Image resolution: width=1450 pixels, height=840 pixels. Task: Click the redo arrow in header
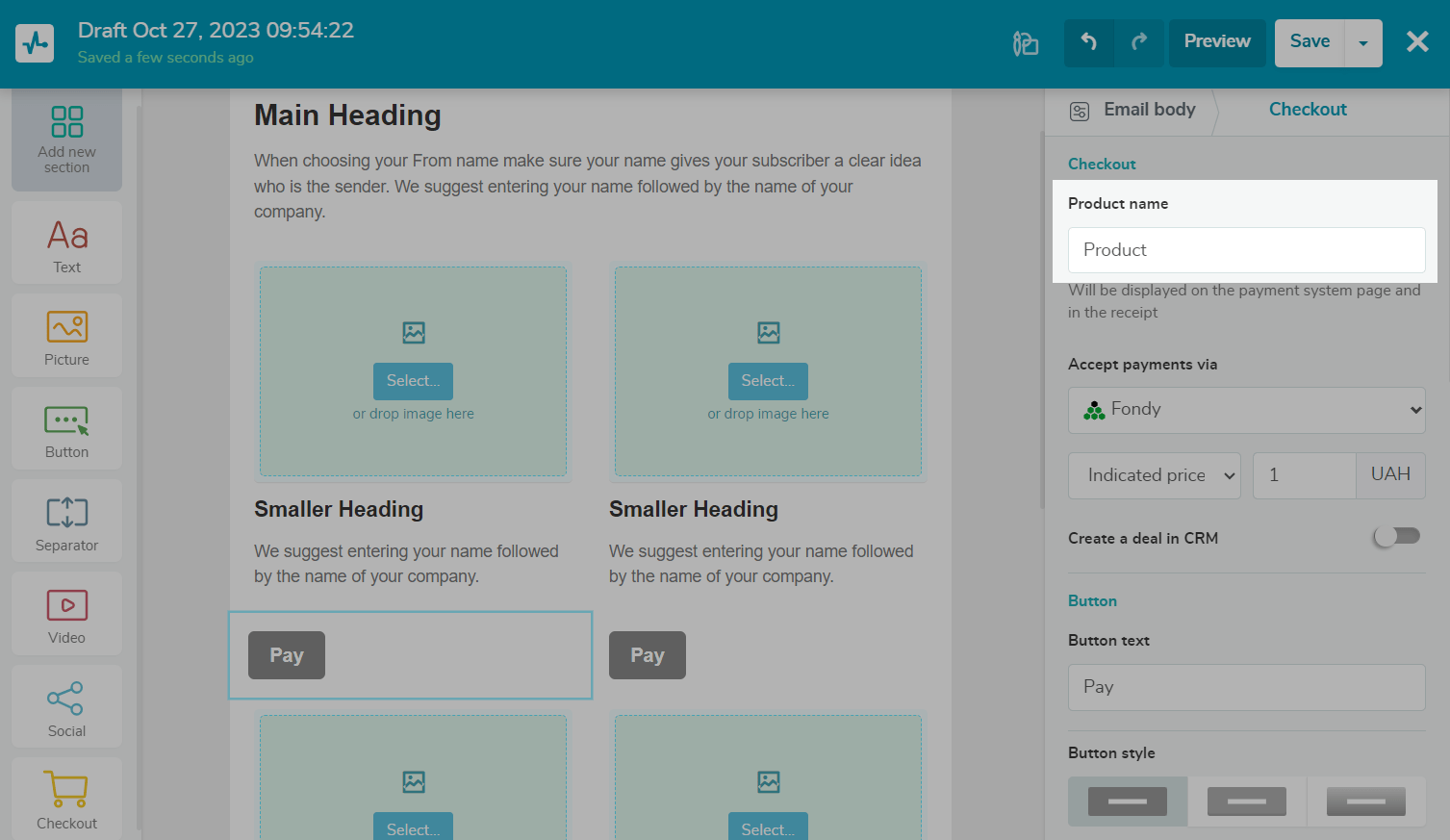pos(1139,42)
